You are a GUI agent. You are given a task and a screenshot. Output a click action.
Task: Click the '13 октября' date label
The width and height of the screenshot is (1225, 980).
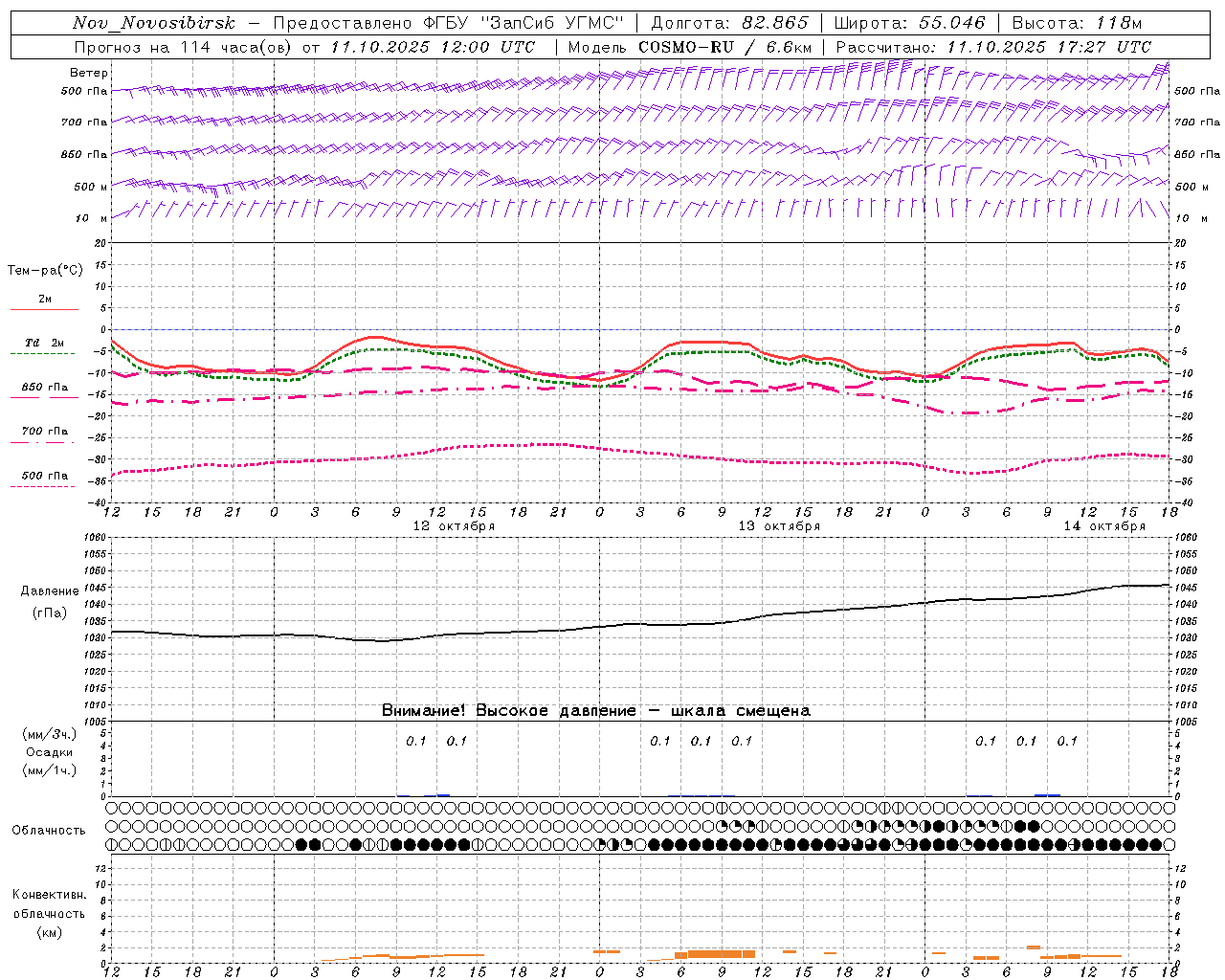tap(779, 526)
